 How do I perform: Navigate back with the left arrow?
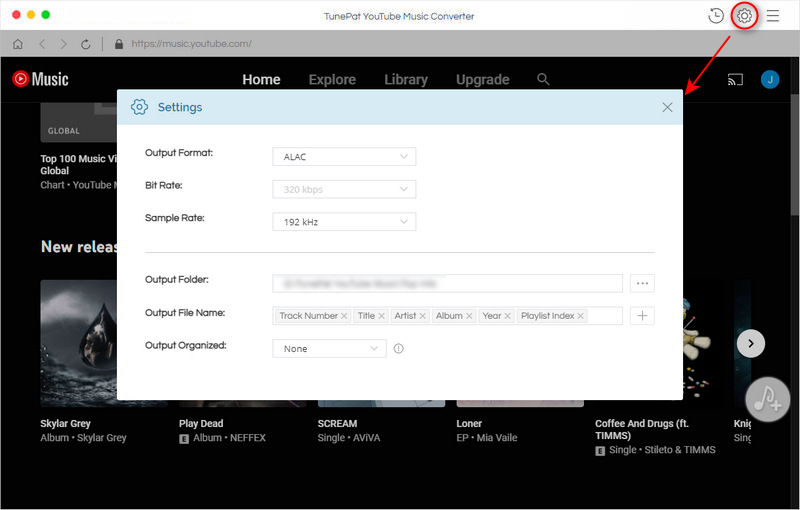tap(42, 44)
